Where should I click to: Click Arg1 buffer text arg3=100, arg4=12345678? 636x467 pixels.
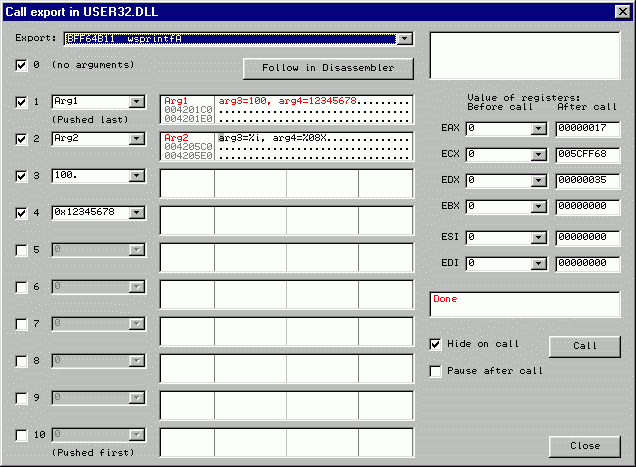[x=288, y=101]
